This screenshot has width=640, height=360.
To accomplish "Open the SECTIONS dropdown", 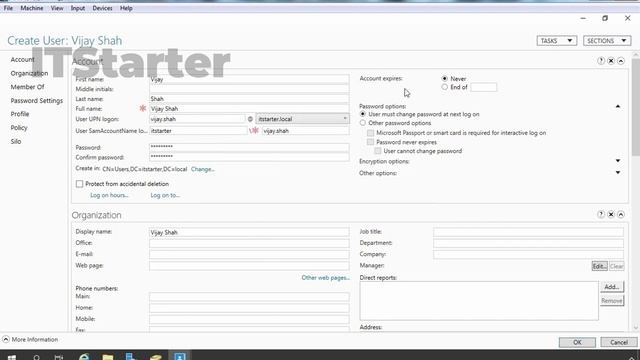I will pos(607,41).
